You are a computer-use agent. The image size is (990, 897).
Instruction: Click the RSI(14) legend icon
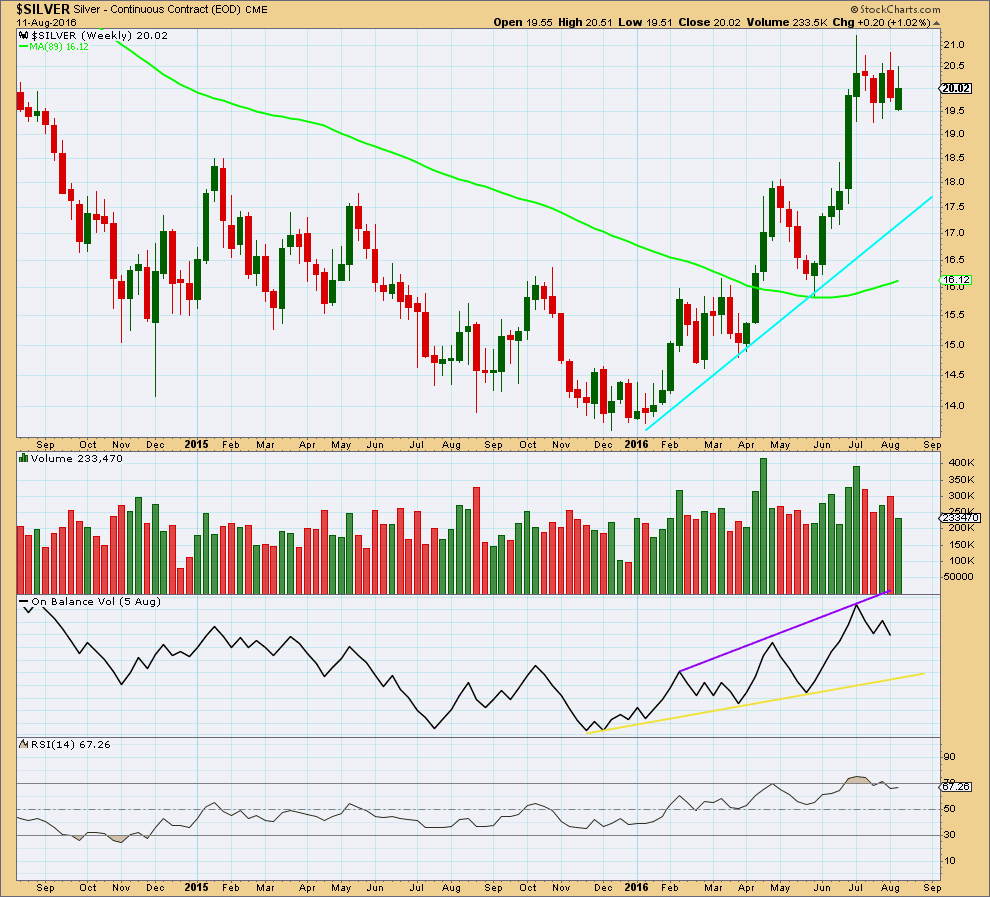click(x=24, y=744)
